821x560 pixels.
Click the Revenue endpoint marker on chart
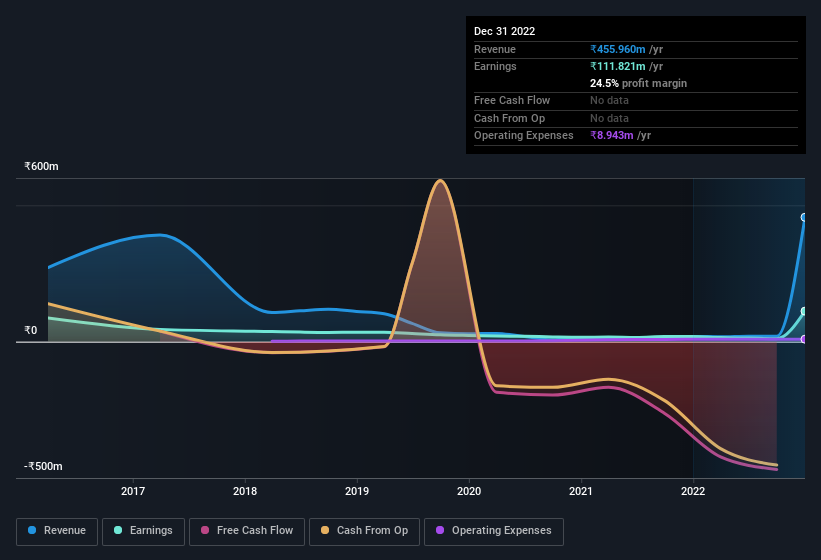pyautogui.click(x=804, y=217)
